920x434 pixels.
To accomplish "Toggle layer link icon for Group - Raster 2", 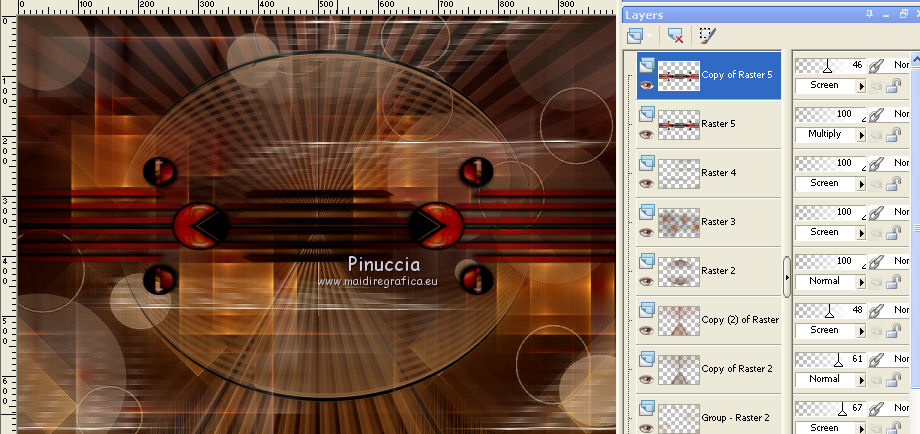I will [x=876, y=408].
